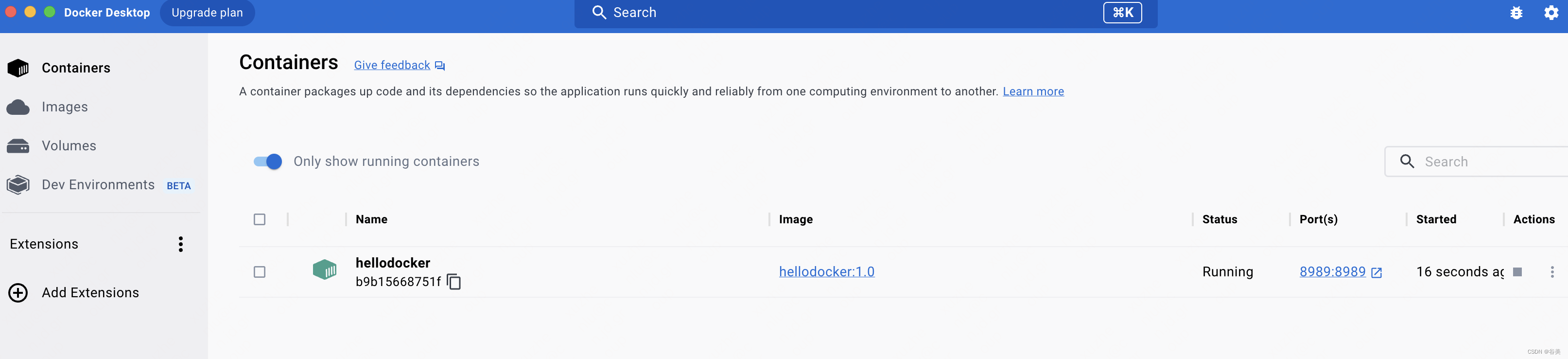Image resolution: width=1568 pixels, height=359 pixels.
Task: Toggle Only show running containers switch
Action: point(268,162)
